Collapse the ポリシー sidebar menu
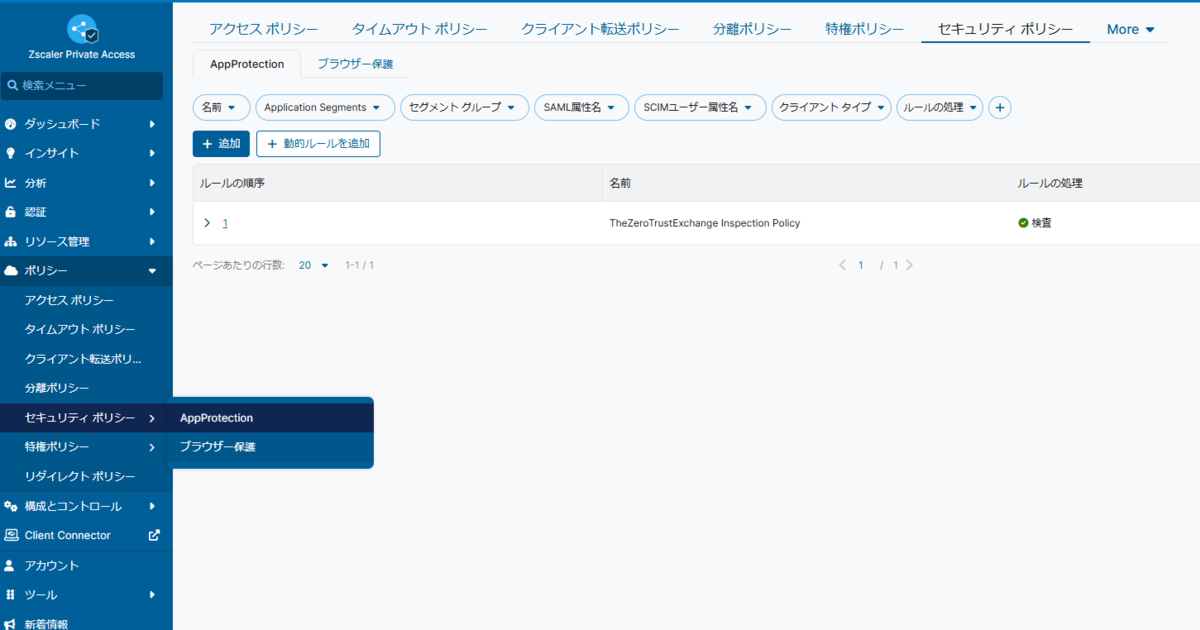 152,271
